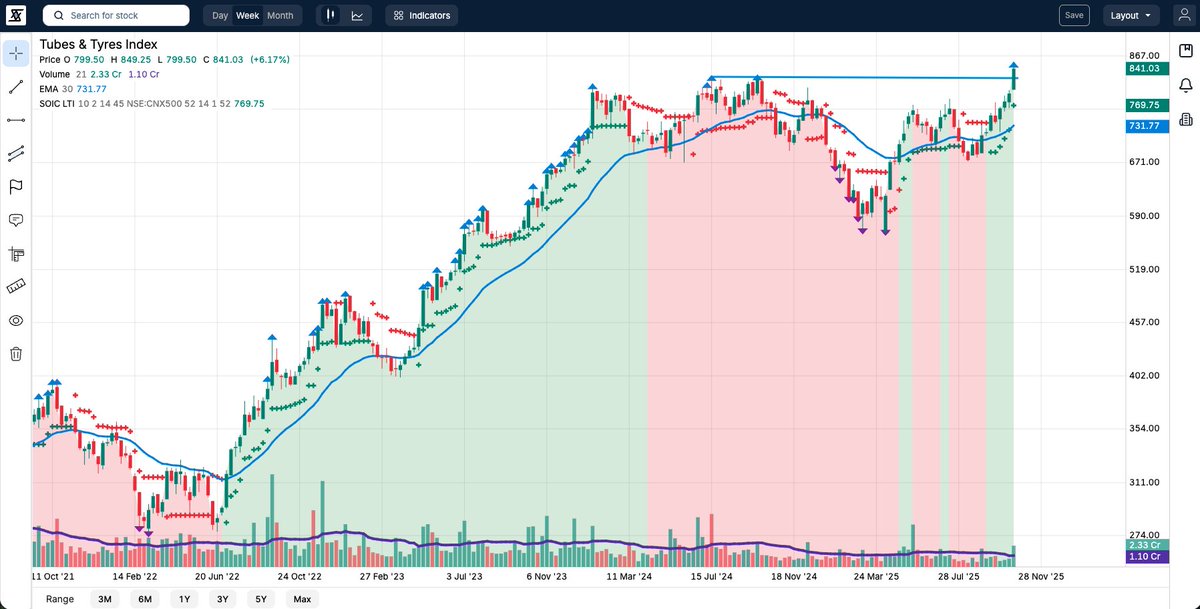This screenshot has width=1200, height=609.
Task: Open the Layout dropdown
Action: click(1131, 15)
